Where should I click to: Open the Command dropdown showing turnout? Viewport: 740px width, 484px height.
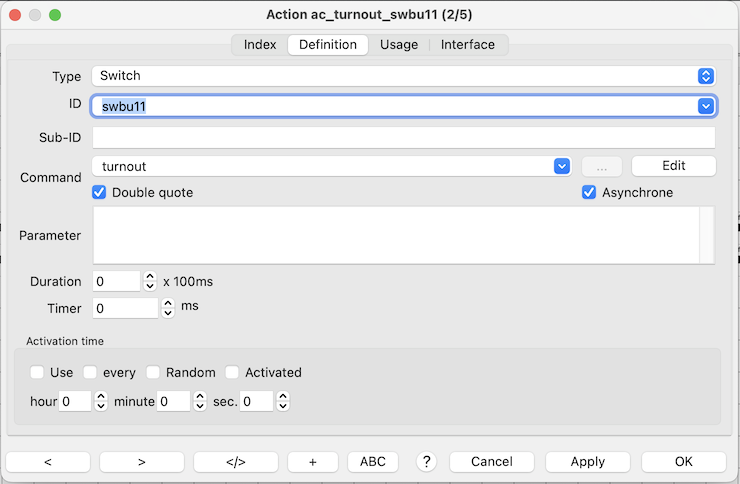[x=562, y=166]
